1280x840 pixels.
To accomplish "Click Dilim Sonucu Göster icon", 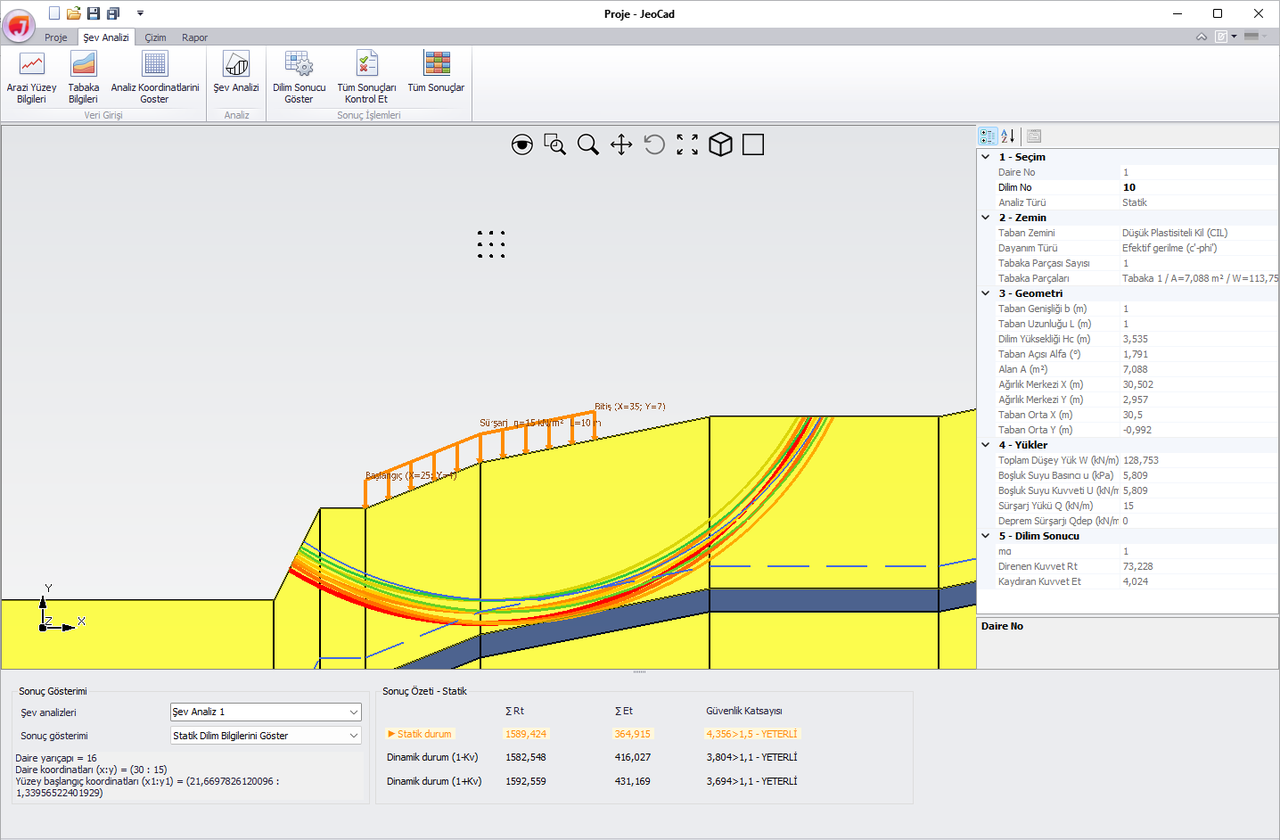I will pyautogui.click(x=299, y=78).
